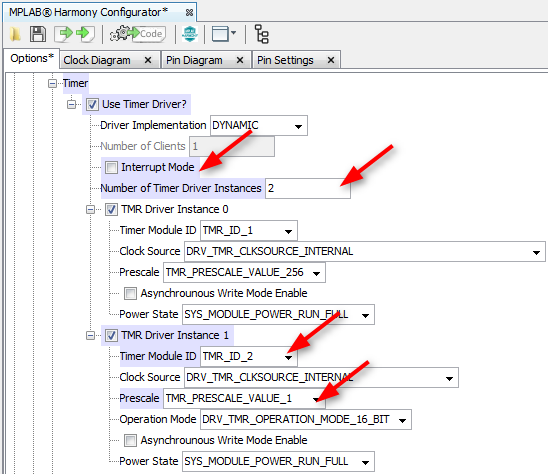548x474 pixels.
Task: Click the disabled Number of Clients field
Action: tap(232, 146)
